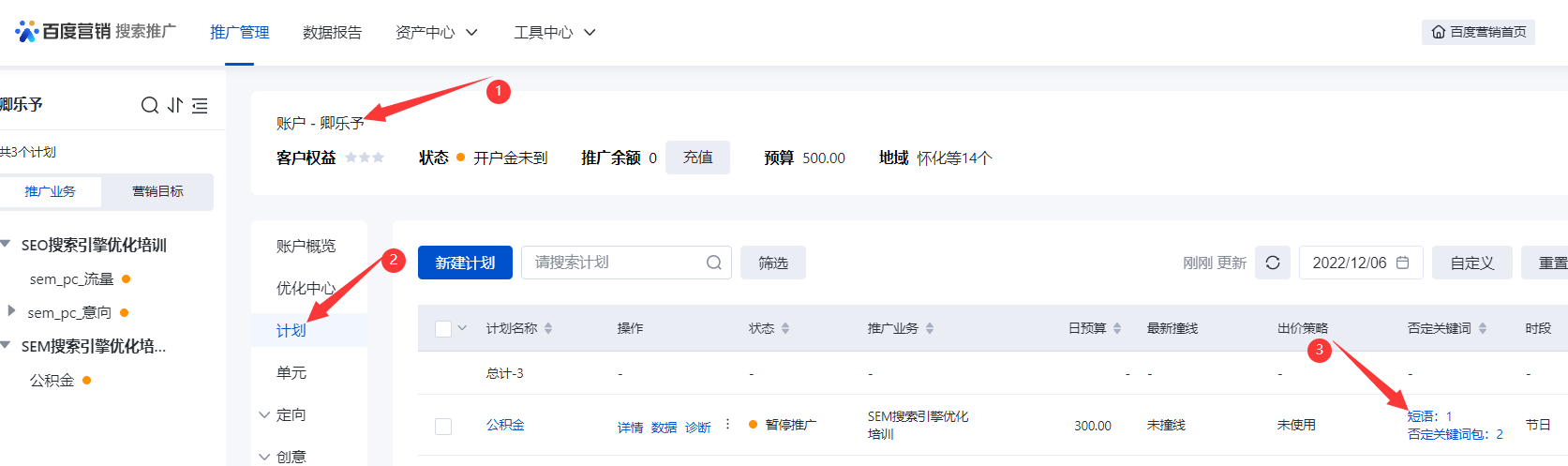This screenshot has width=1568, height=466.
Task: Click the 自定义 button
Action: click(1471, 263)
